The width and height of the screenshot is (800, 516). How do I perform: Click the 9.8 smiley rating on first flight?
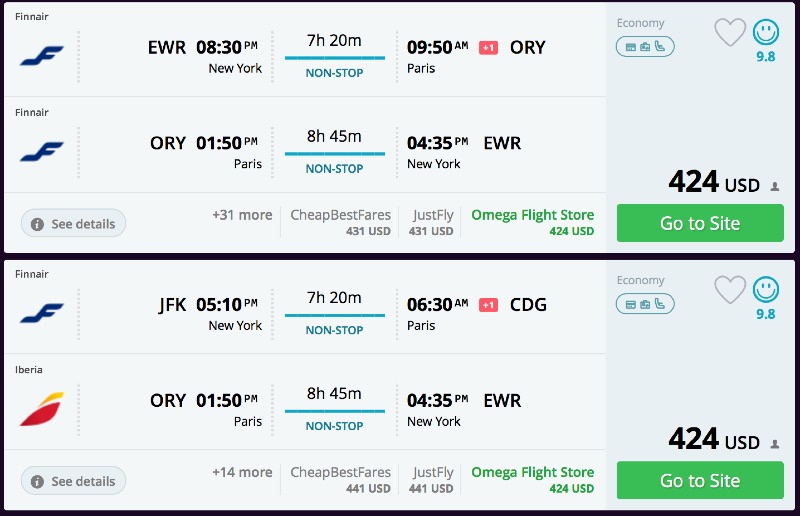[766, 40]
